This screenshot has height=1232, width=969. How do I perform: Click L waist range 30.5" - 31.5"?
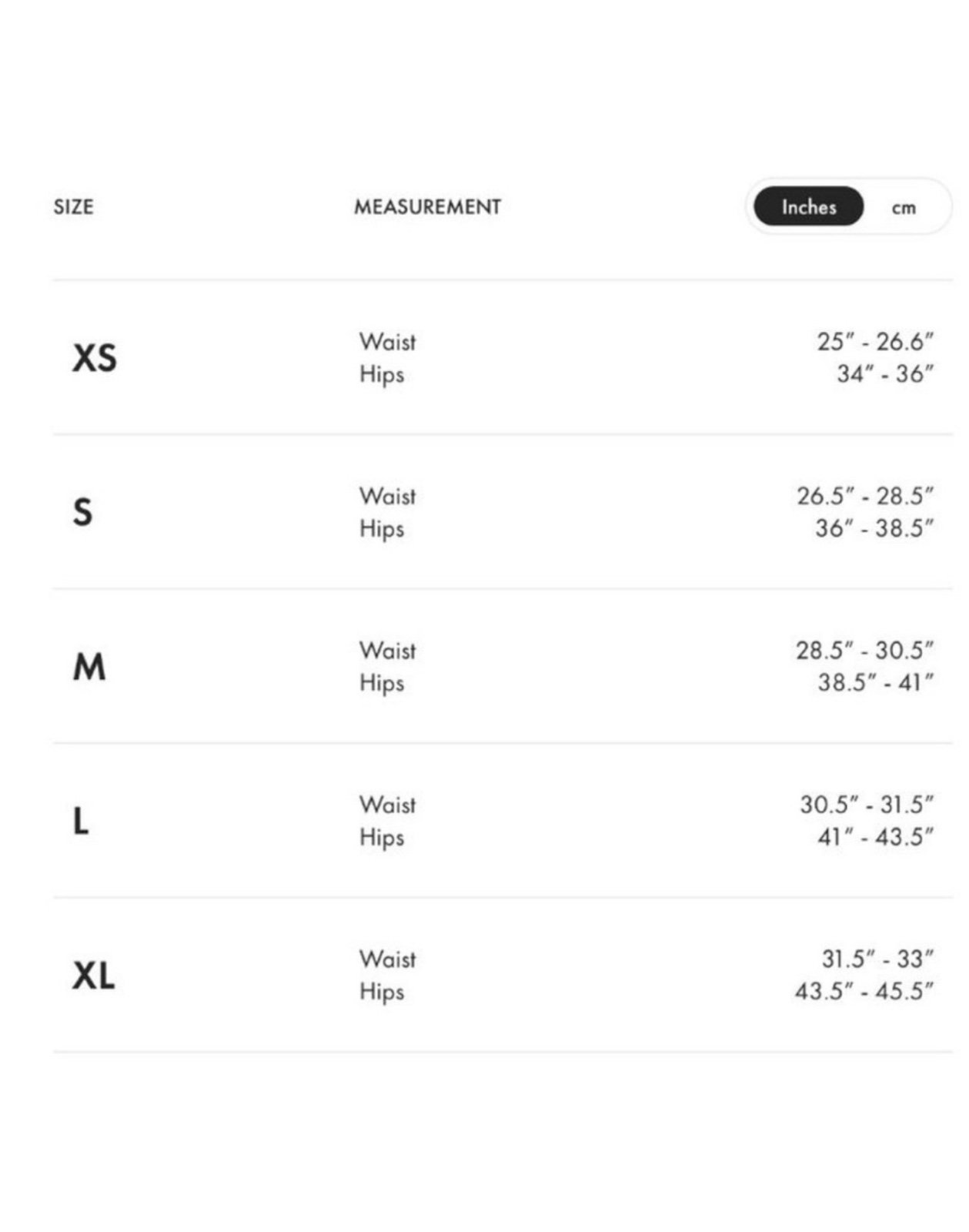click(867, 805)
